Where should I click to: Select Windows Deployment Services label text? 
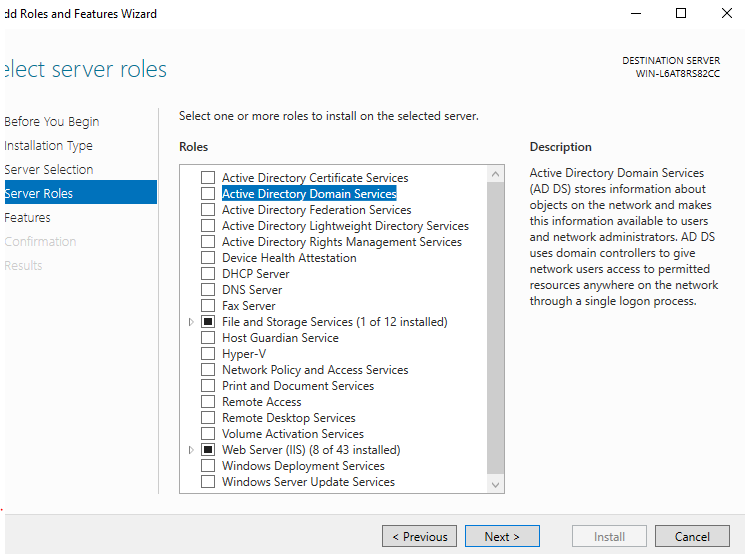coord(303,466)
